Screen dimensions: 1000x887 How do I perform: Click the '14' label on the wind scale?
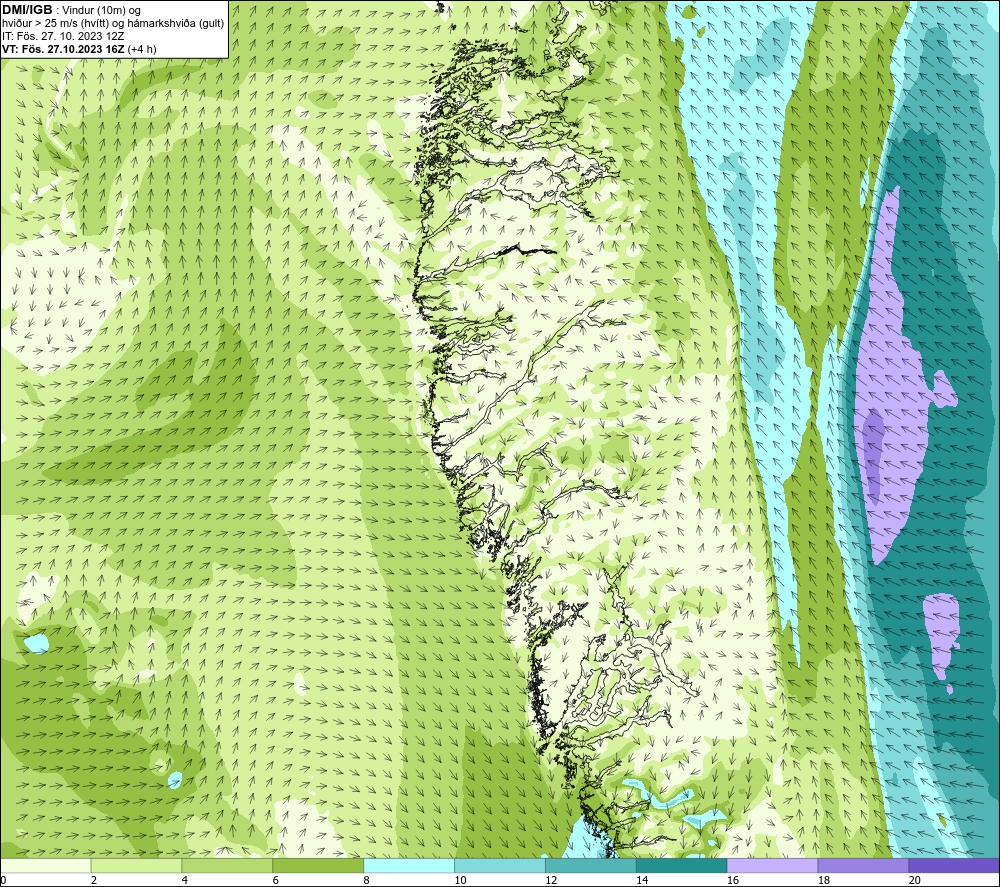642,880
